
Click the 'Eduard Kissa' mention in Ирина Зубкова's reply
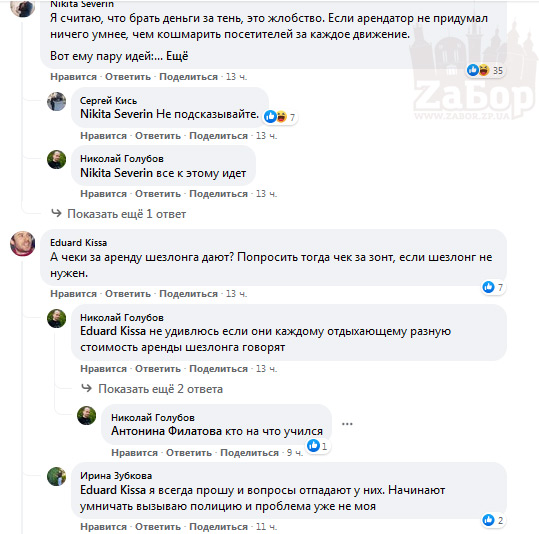(x=113, y=490)
